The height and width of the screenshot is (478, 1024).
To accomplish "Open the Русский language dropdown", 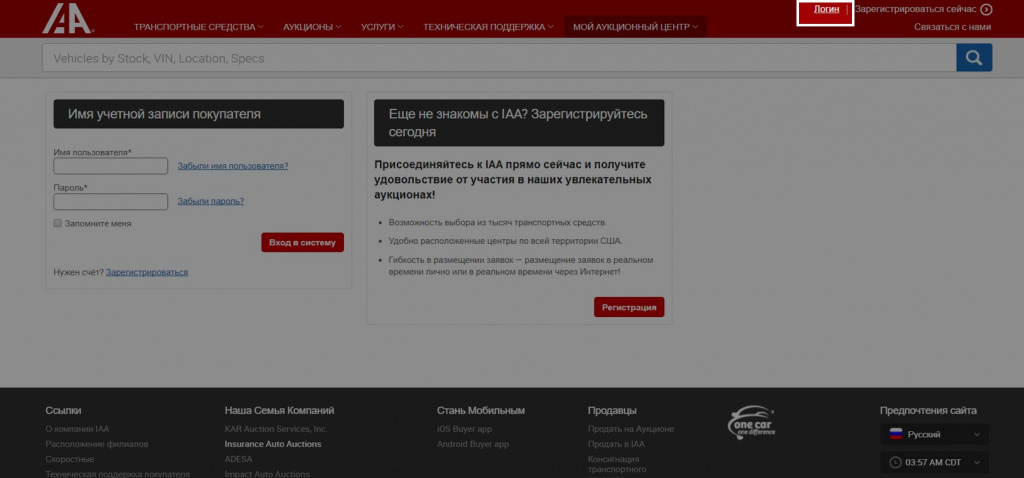I will [x=934, y=434].
